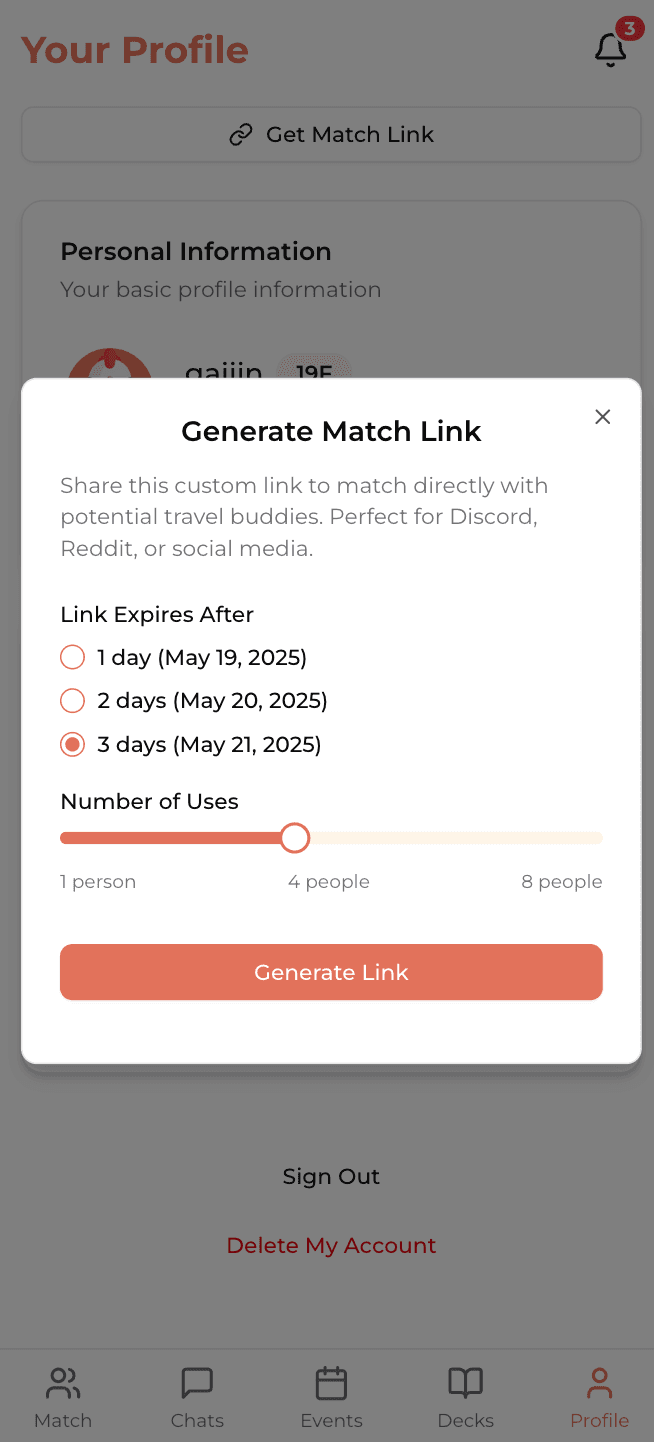Screen dimensions: 654x1442
Task: Click the chain link icon beside Get Match Link
Action: (x=241, y=134)
